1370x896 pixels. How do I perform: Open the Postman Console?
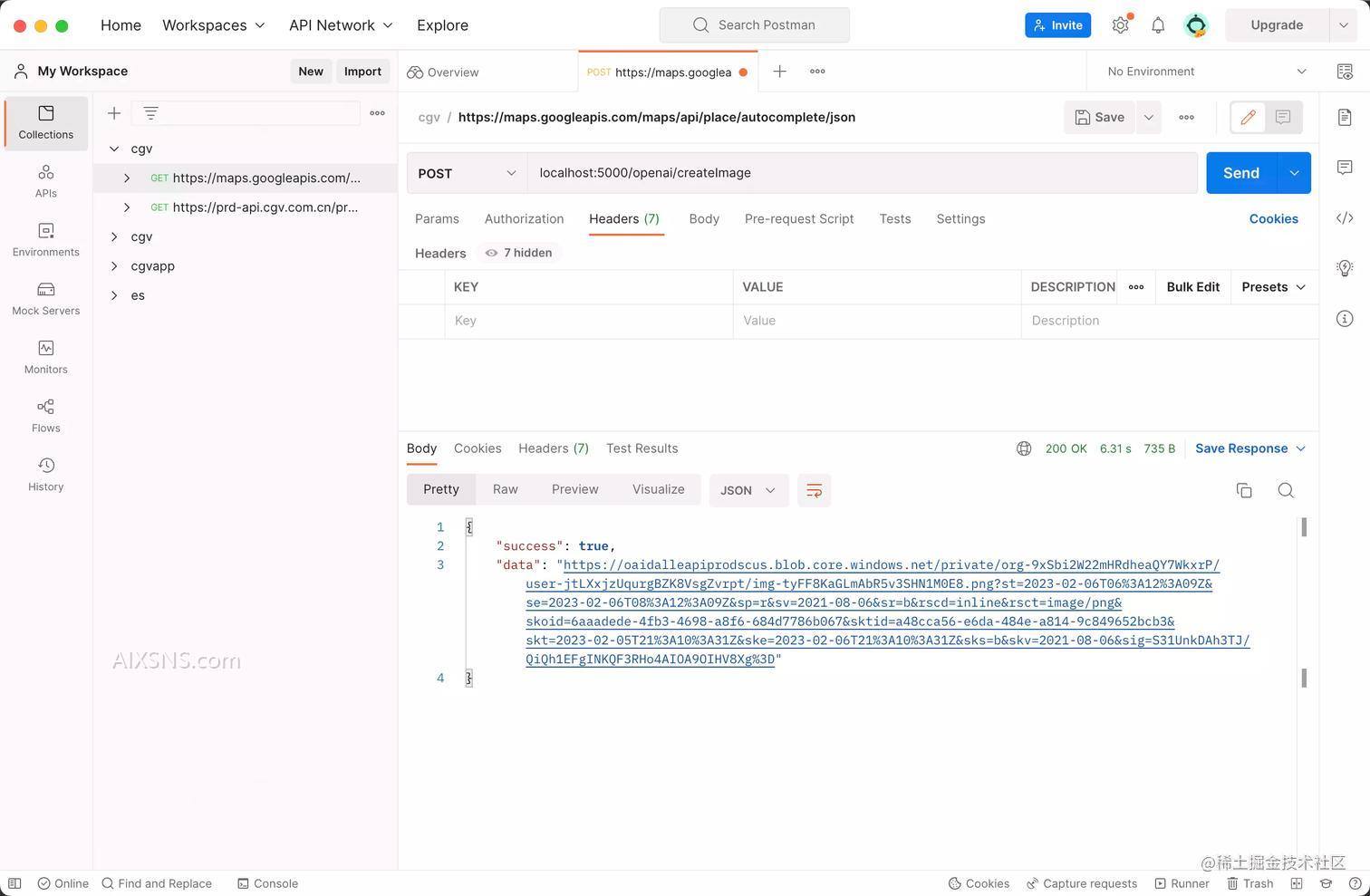[x=268, y=883]
